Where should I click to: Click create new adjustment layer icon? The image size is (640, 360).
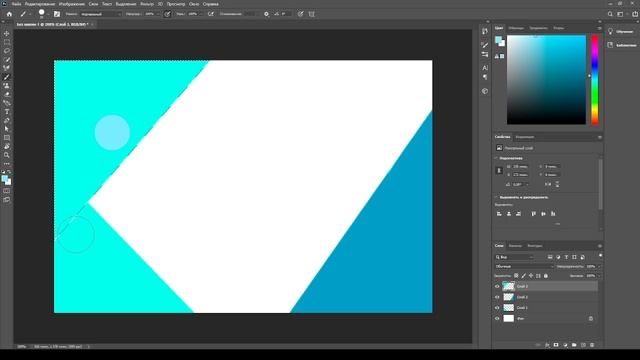tap(565, 345)
